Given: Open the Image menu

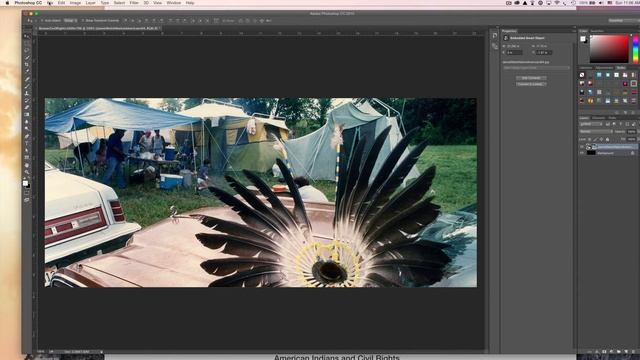Looking at the screenshot, I should pos(75,3).
